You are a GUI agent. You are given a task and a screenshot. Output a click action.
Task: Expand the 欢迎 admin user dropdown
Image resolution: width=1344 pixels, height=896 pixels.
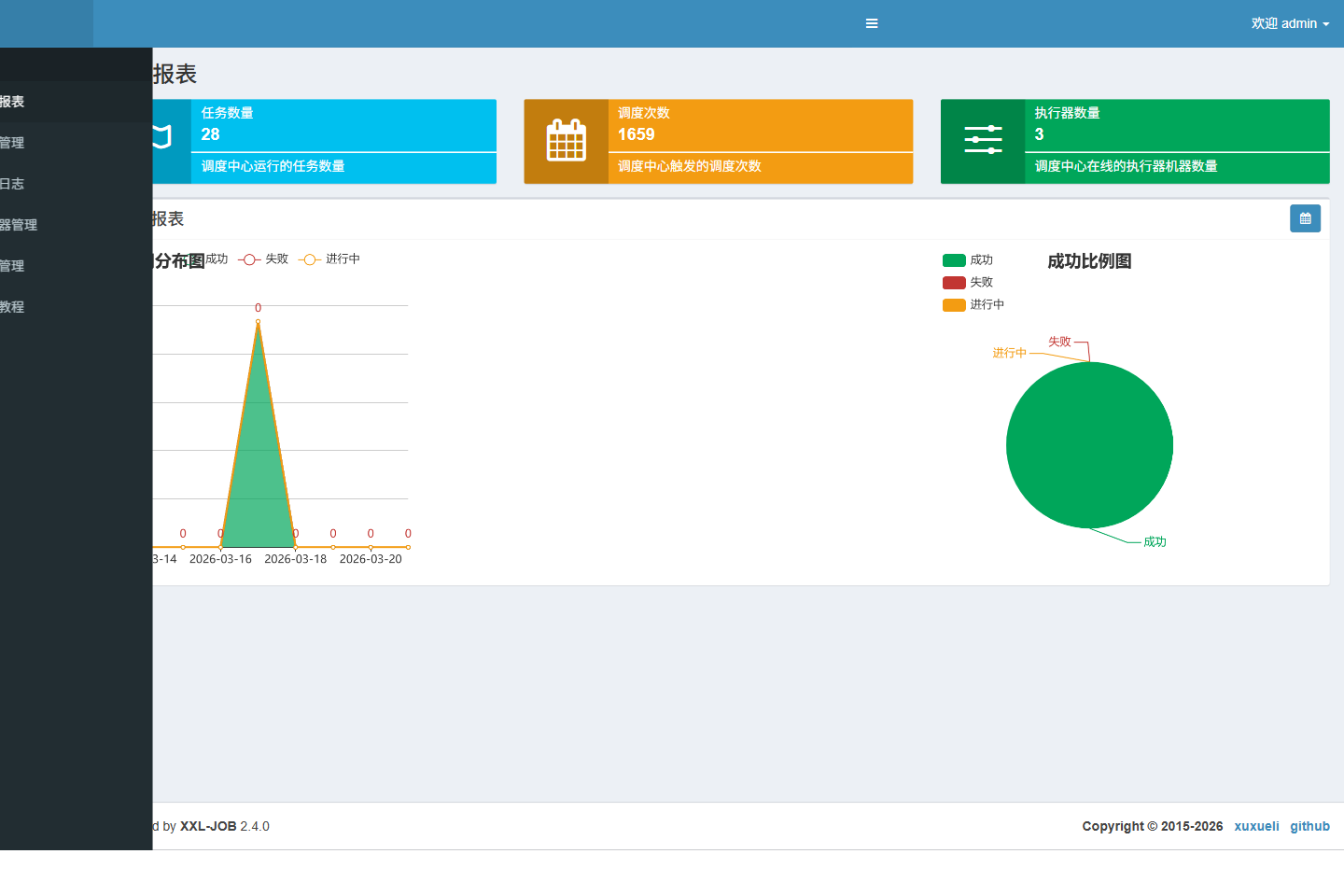click(x=1290, y=23)
